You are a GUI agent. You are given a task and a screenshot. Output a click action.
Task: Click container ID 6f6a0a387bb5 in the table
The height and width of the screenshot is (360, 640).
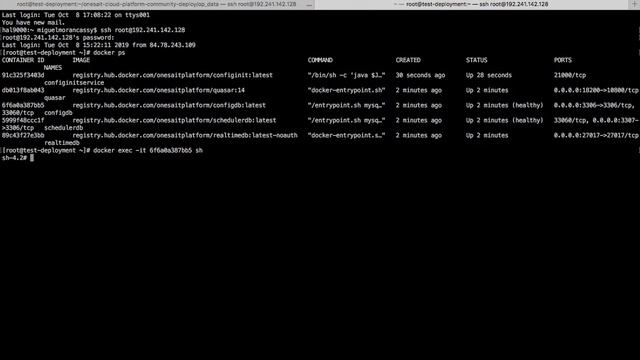point(23,105)
